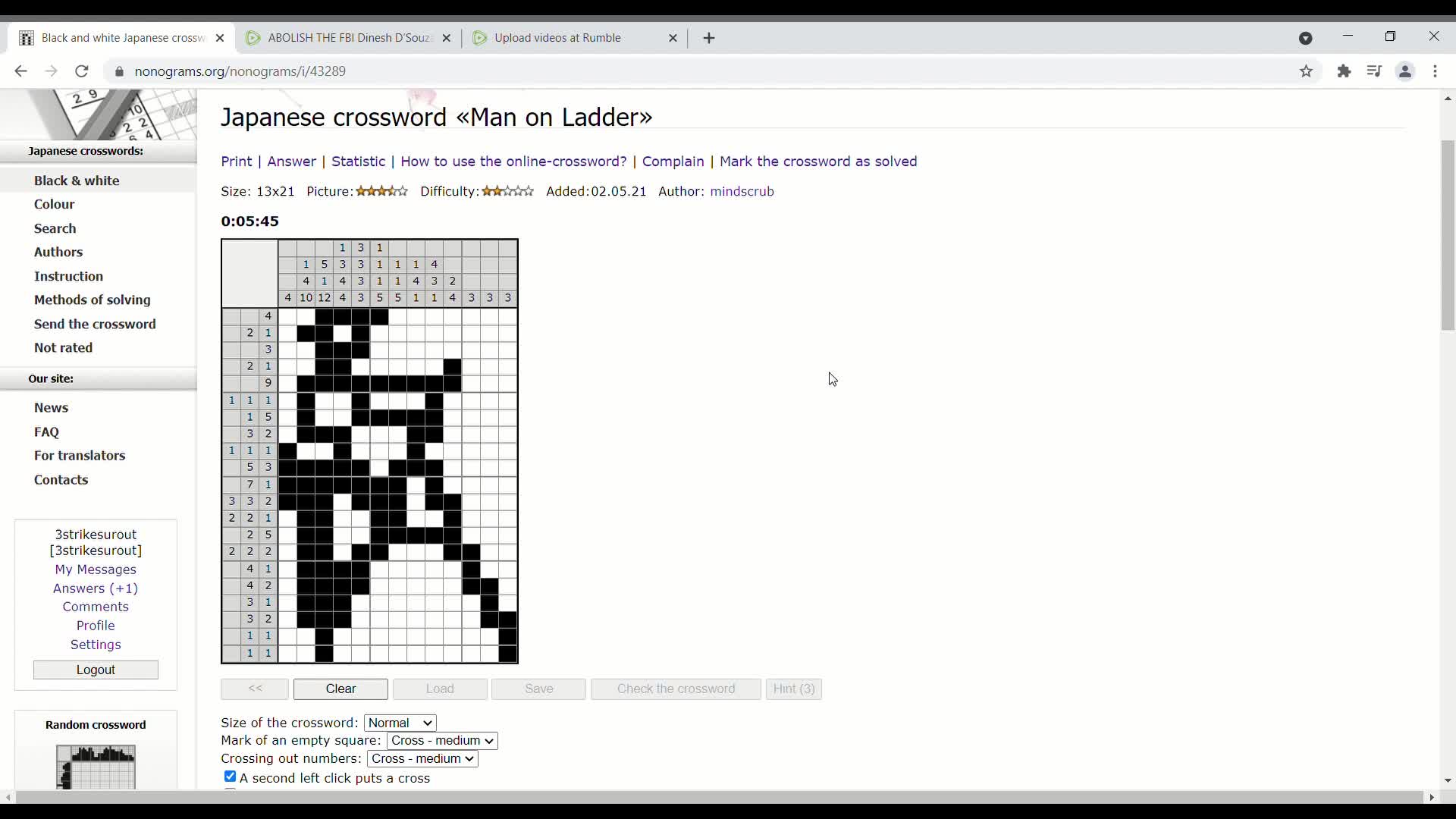Uncheck 'A second left click puts a cross'
The image size is (1456, 819).
tap(230, 777)
